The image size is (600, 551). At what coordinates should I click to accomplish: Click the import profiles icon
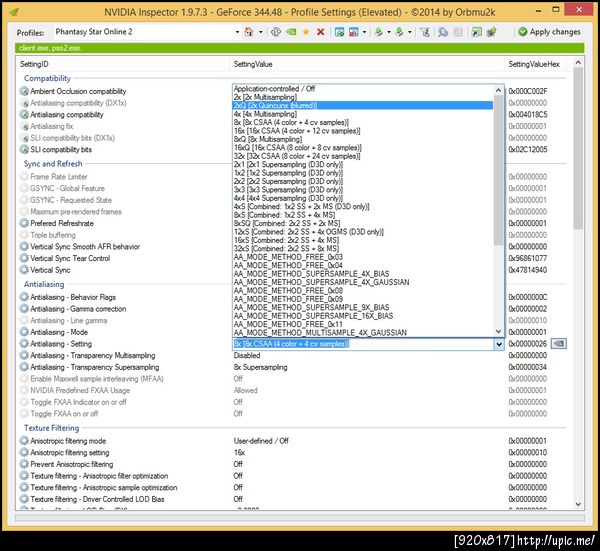pos(399,32)
